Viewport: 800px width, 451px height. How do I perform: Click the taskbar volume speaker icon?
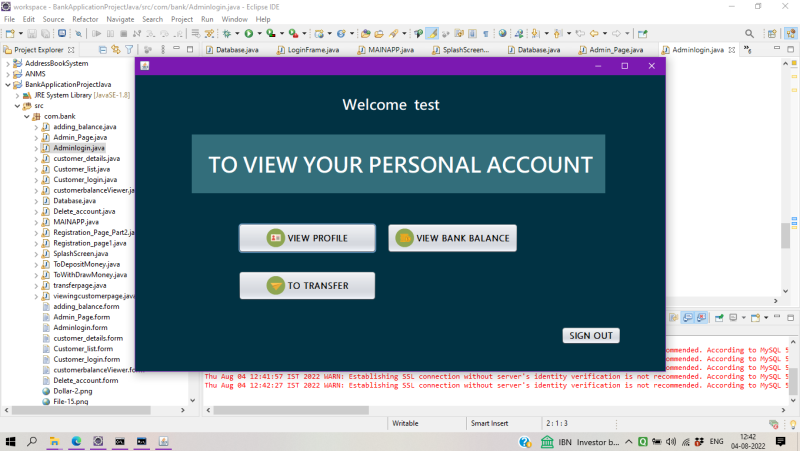point(671,442)
